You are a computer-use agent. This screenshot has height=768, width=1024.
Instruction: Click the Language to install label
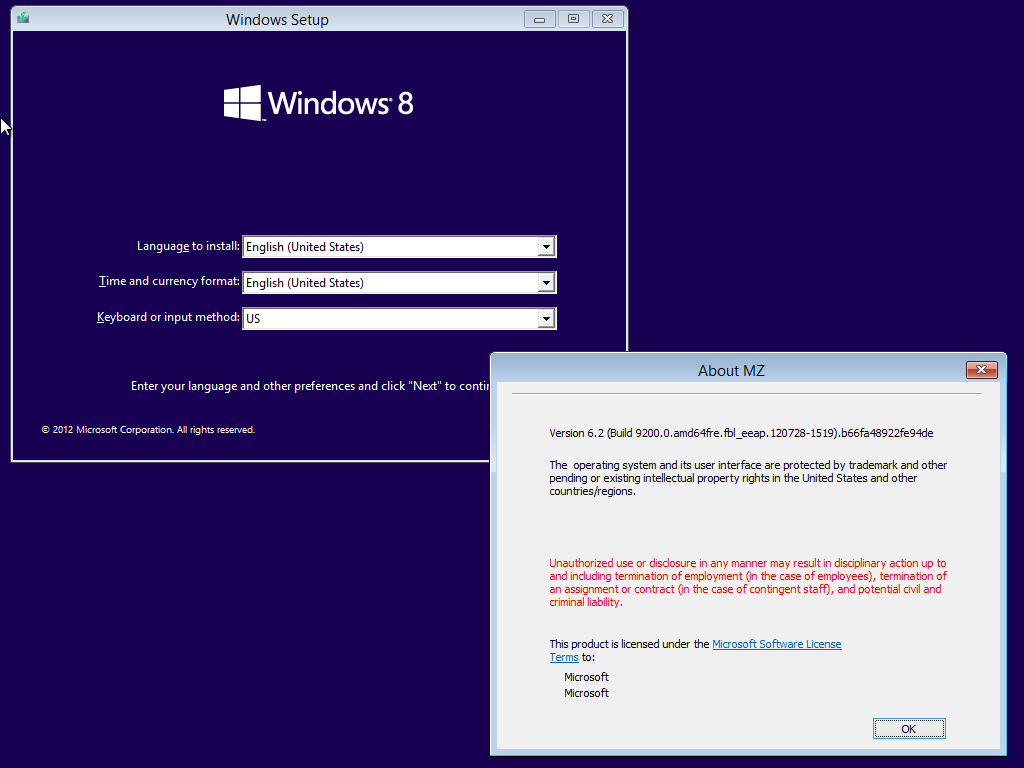(188, 246)
